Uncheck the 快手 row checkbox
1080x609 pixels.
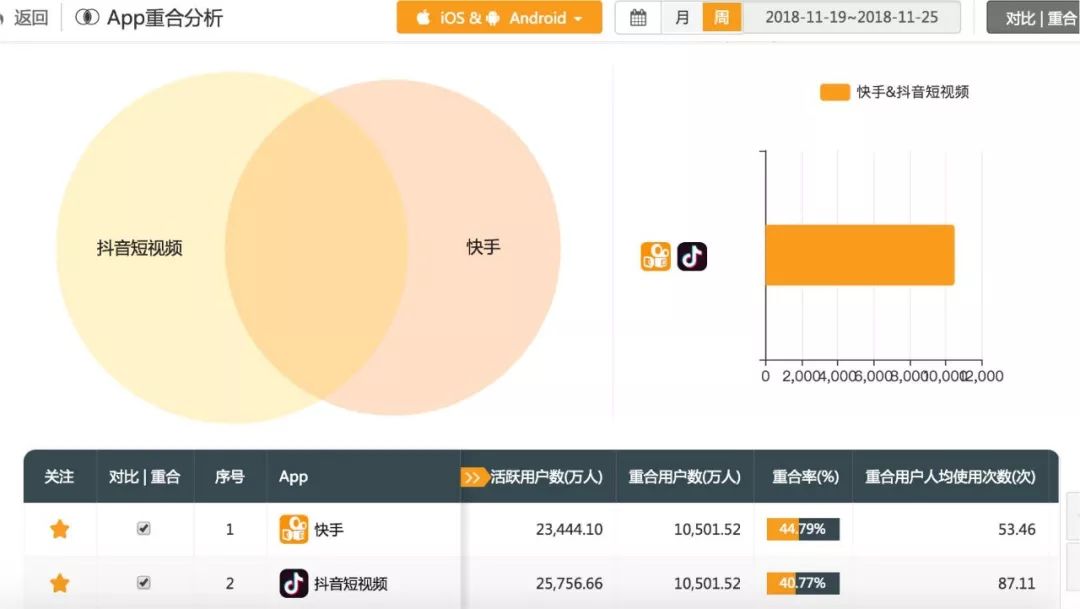pos(143,528)
